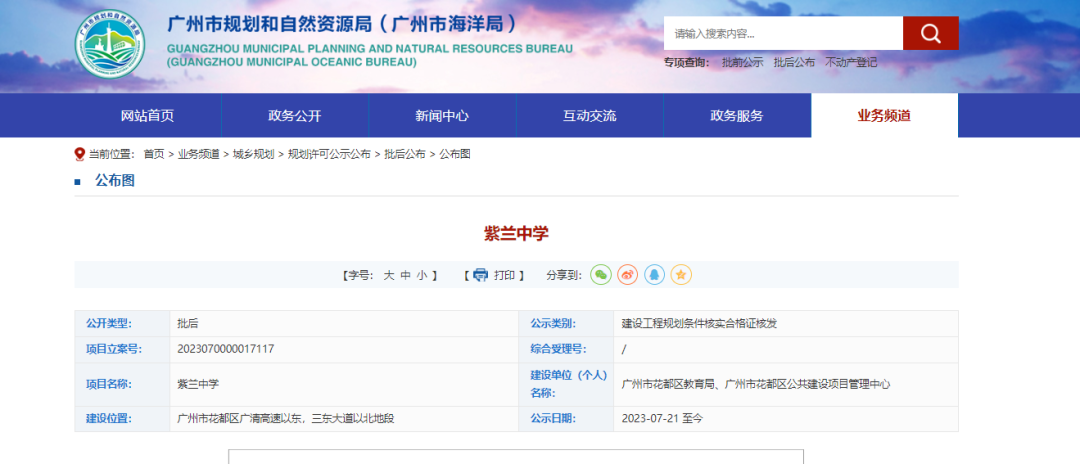Go to 批后公布 in breadcrumb
The image size is (1080, 464).
point(405,154)
